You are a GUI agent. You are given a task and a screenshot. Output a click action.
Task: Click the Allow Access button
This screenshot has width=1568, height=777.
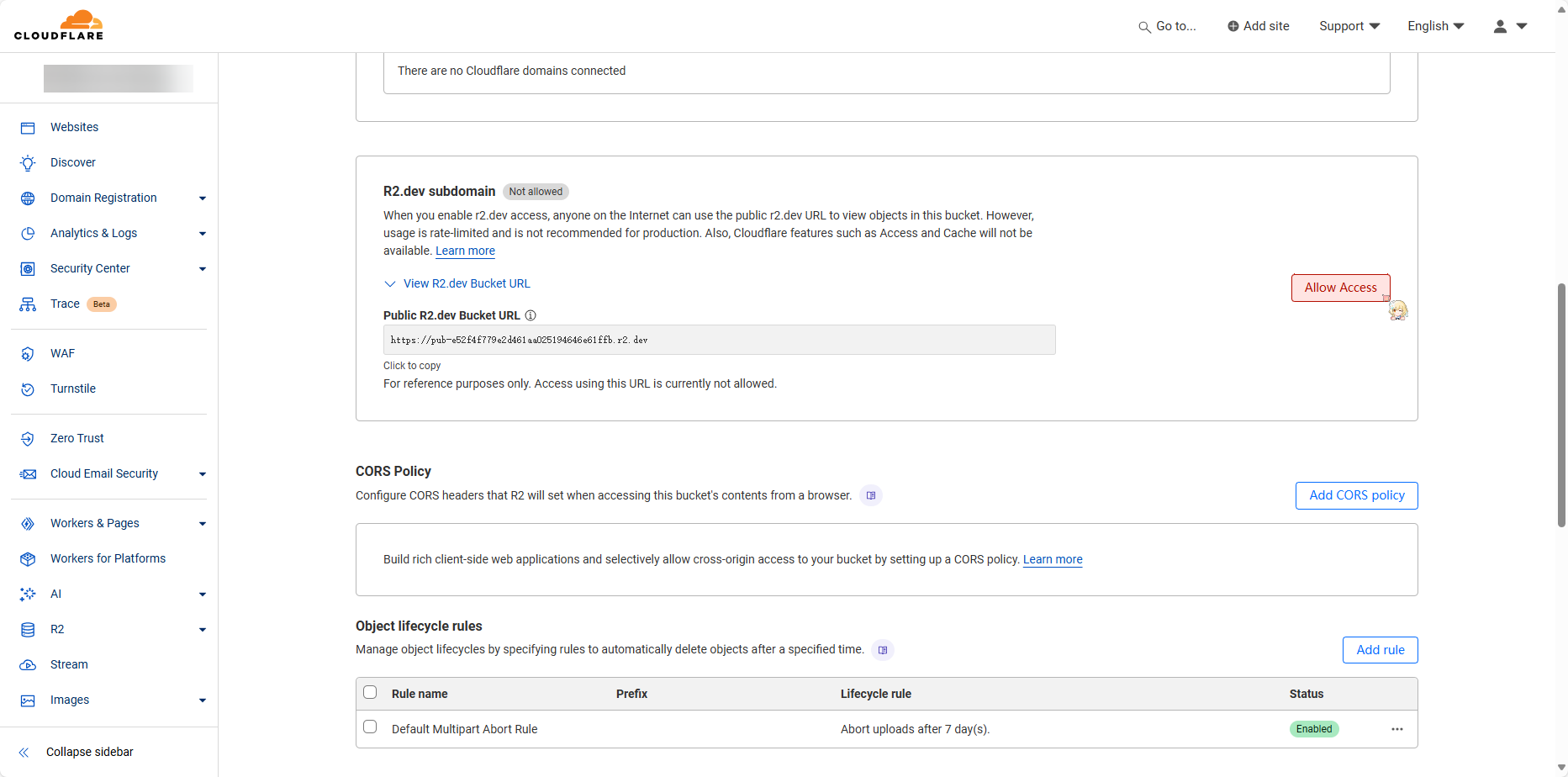[x=1340, y=287]
